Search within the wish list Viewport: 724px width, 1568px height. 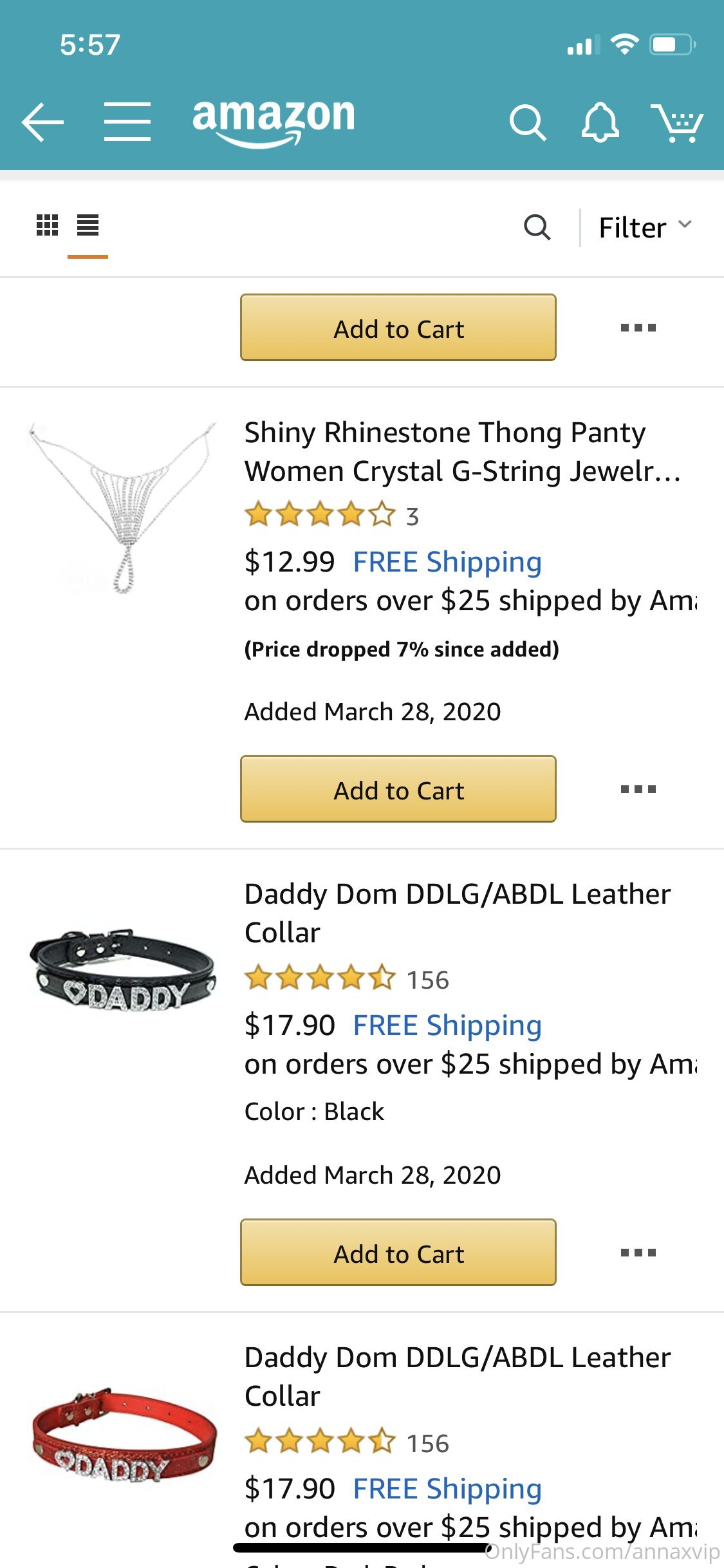coord(537,227)
